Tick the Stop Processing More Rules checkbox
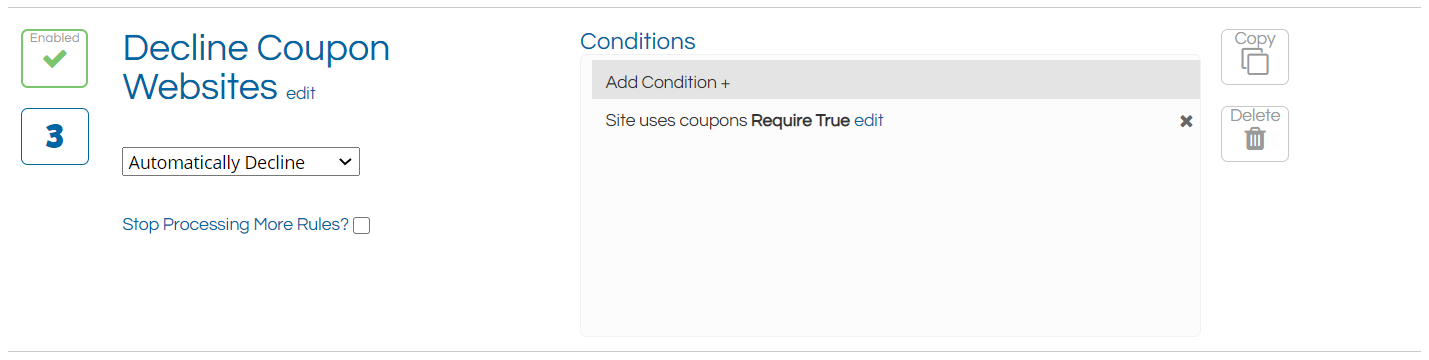 pyautogui.click(x=362, y=226)
